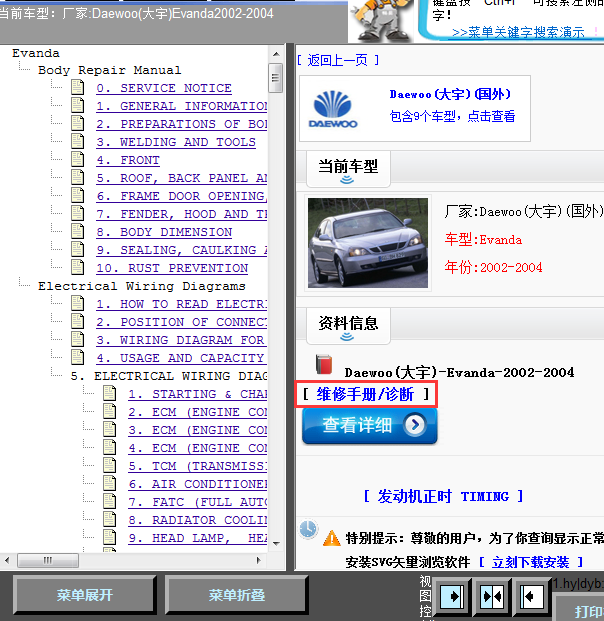Click the page icon beside 1. STARTING & CHA
This screenshot has width=604, height=621.
pos(109,393)
